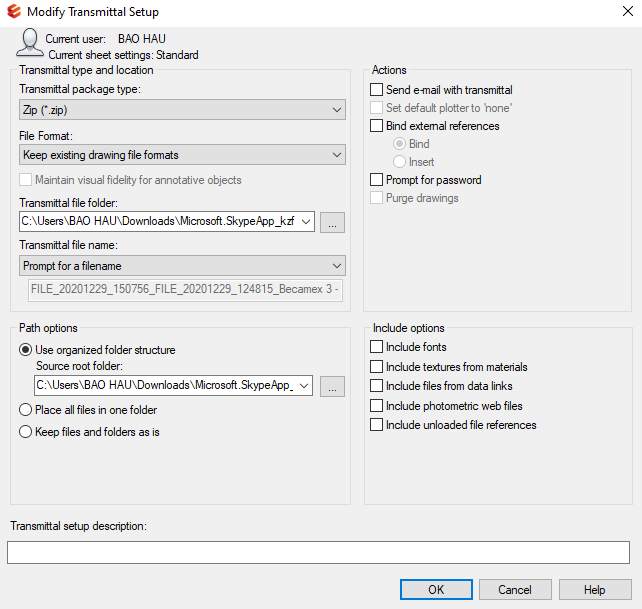Click the OK button
The image size is (642, 609).
click(436, 590)
